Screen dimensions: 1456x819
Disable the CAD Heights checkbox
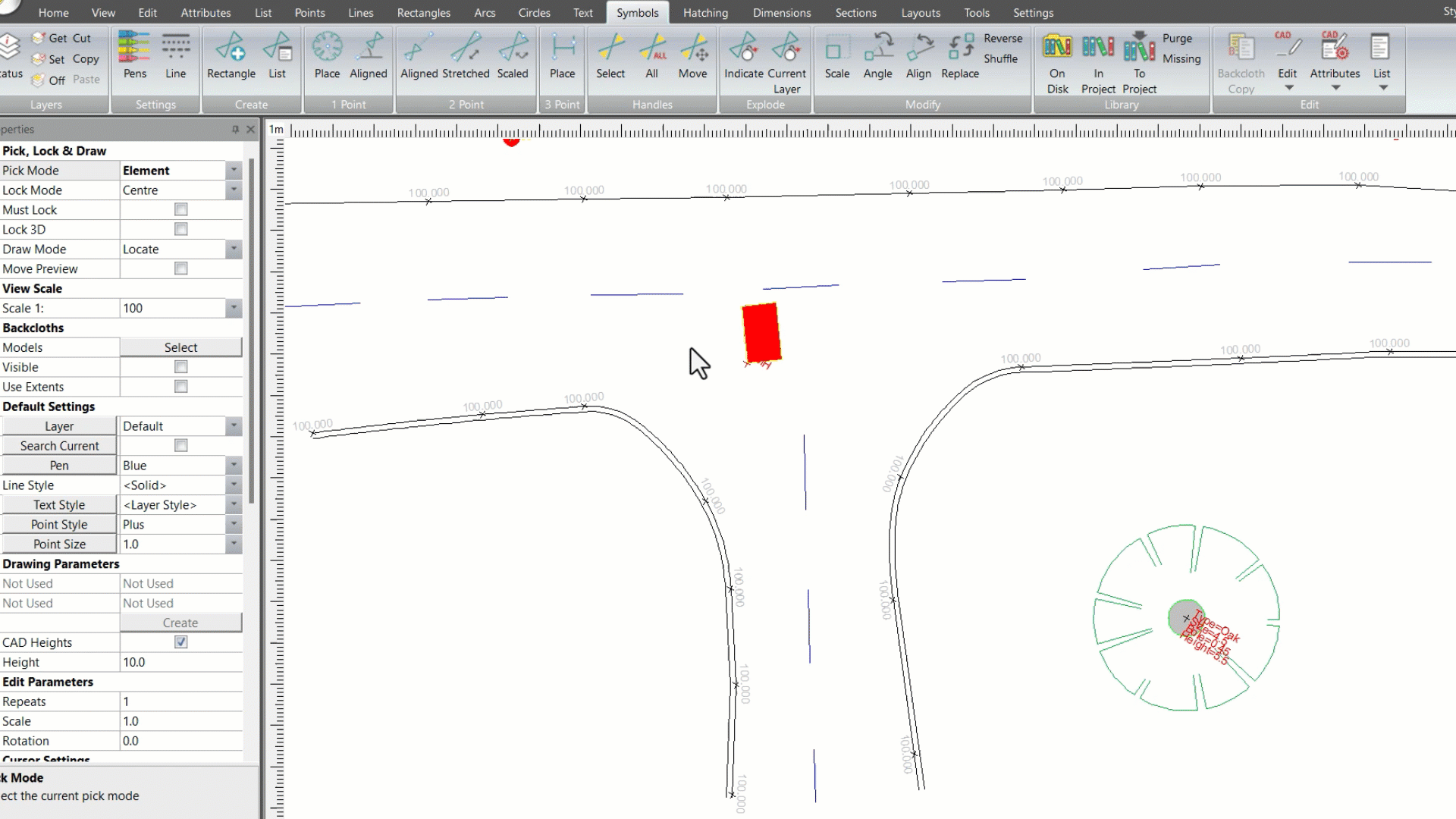180,642
